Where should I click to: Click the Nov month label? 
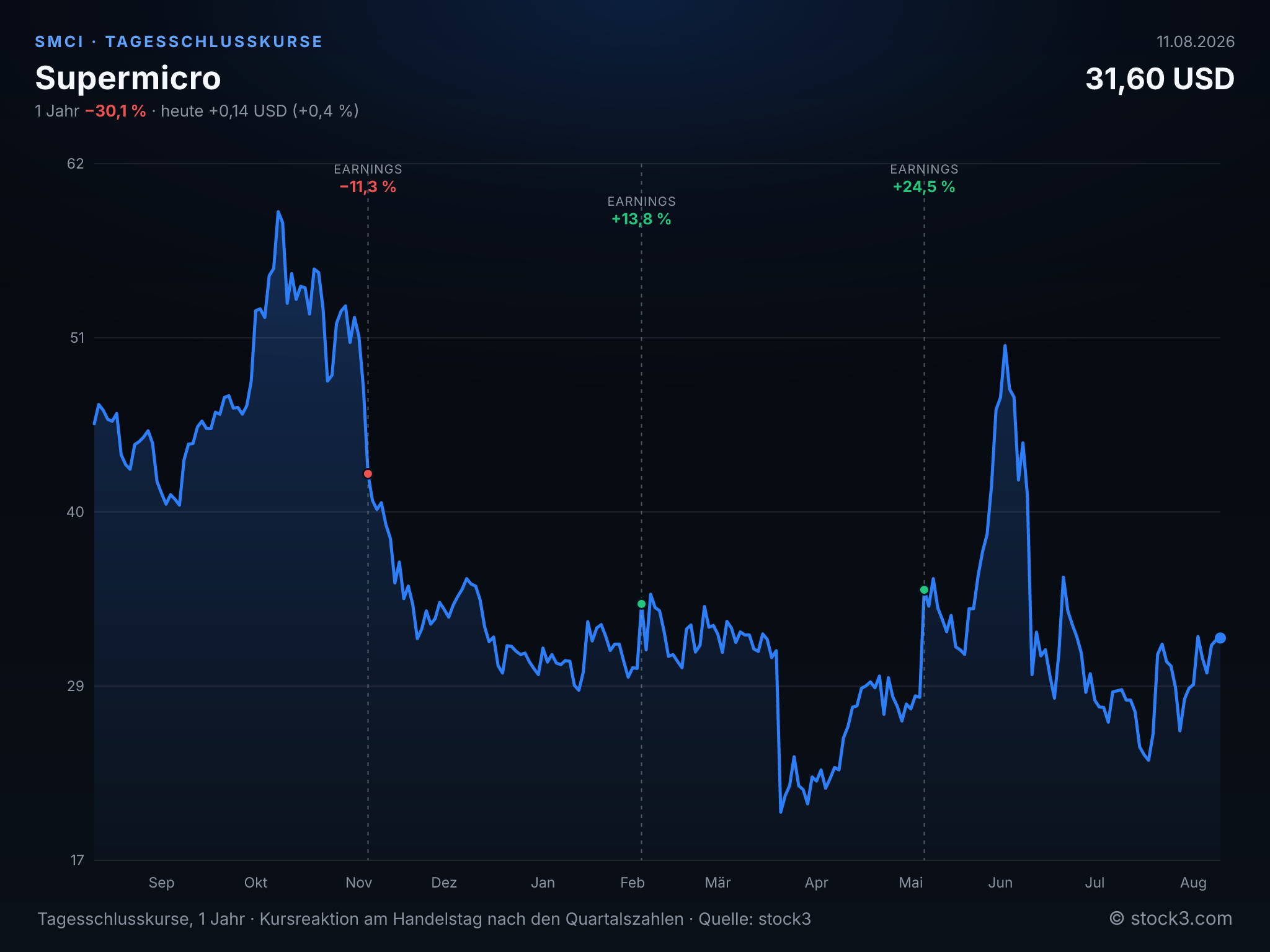click(x=358, y=883)
